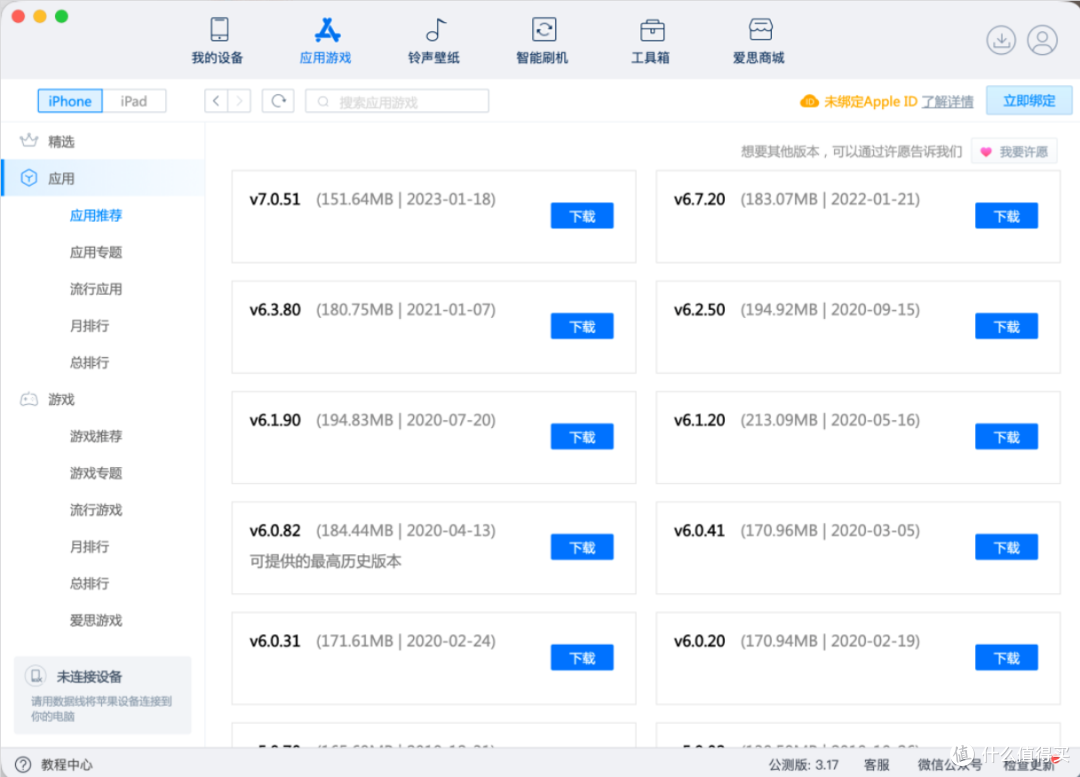Open 教程中心 tutorial center

66,765
